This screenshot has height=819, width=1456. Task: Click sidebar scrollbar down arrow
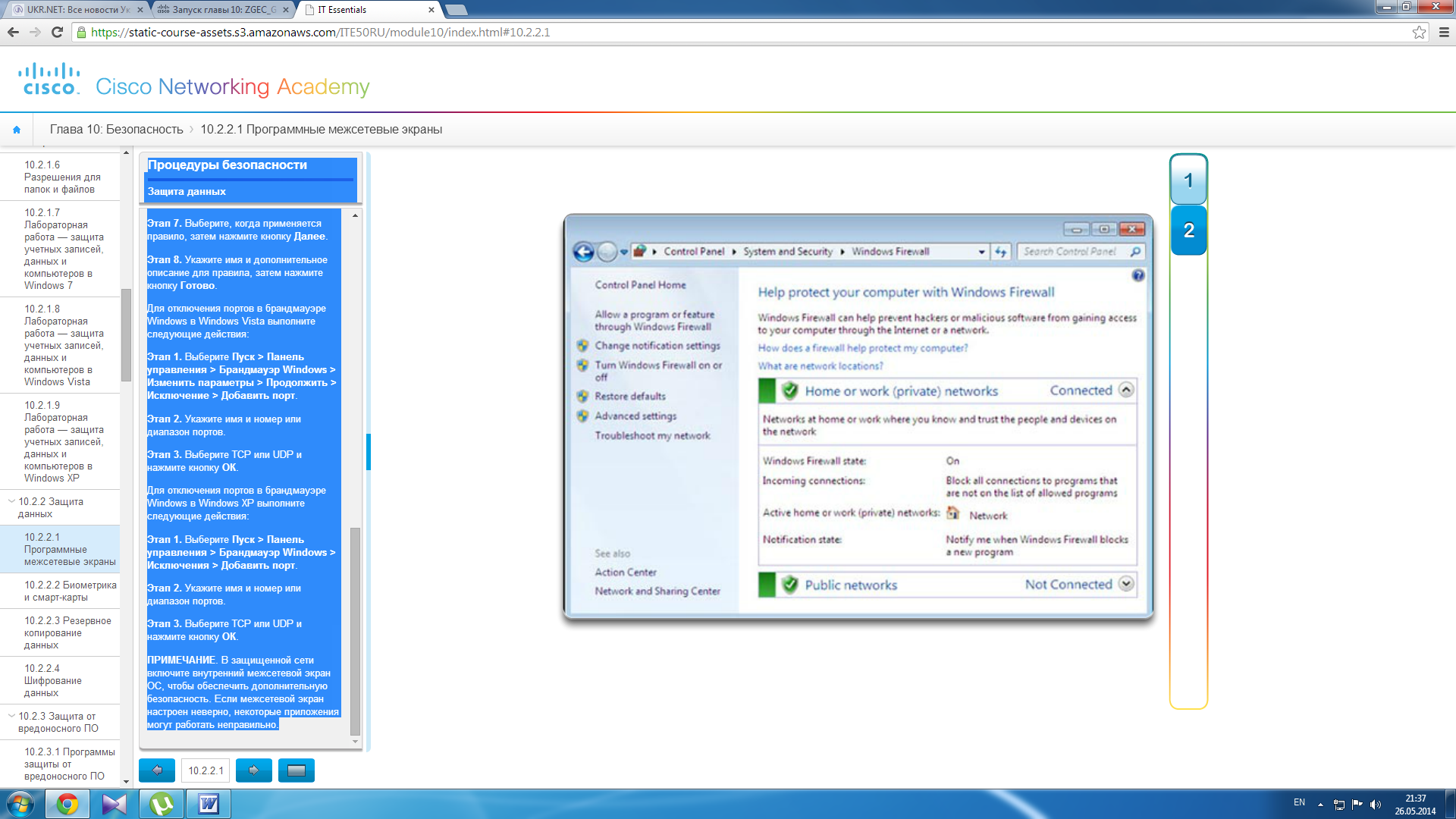[126, 782]
